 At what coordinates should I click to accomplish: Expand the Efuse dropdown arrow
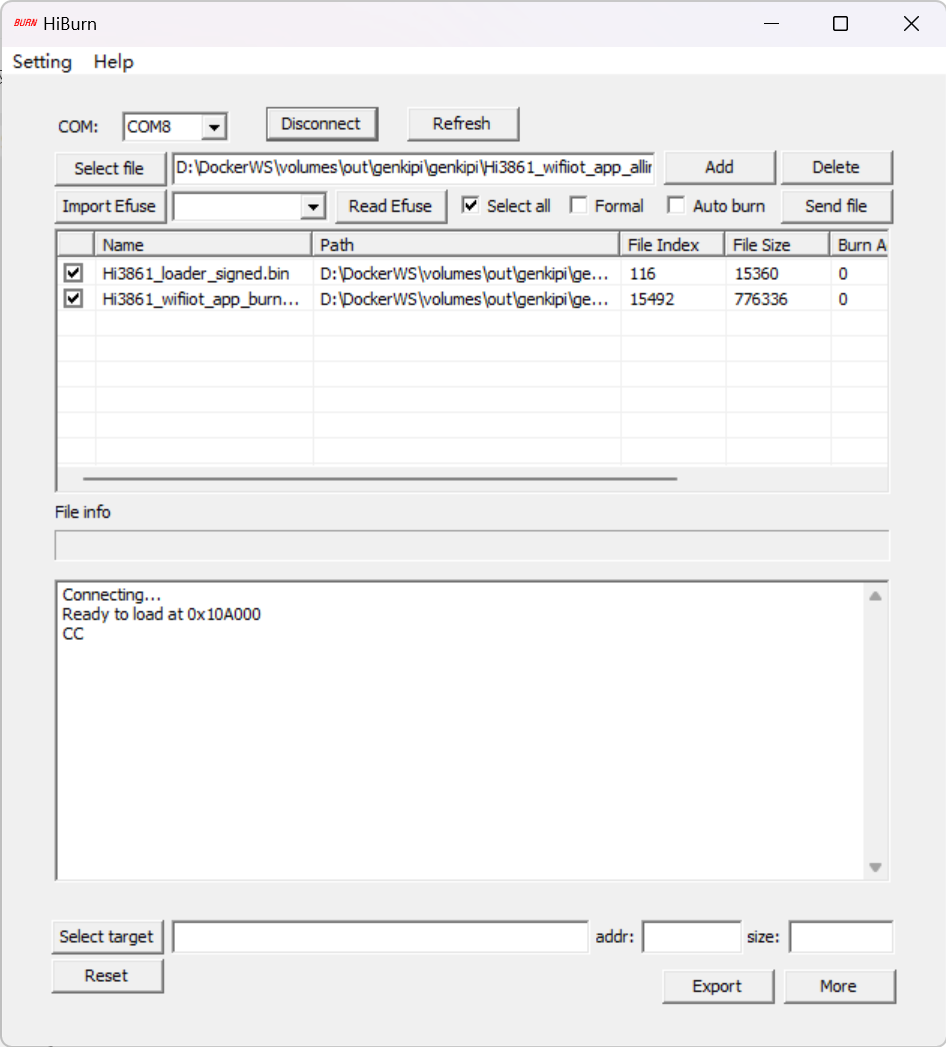coord(312,207)
